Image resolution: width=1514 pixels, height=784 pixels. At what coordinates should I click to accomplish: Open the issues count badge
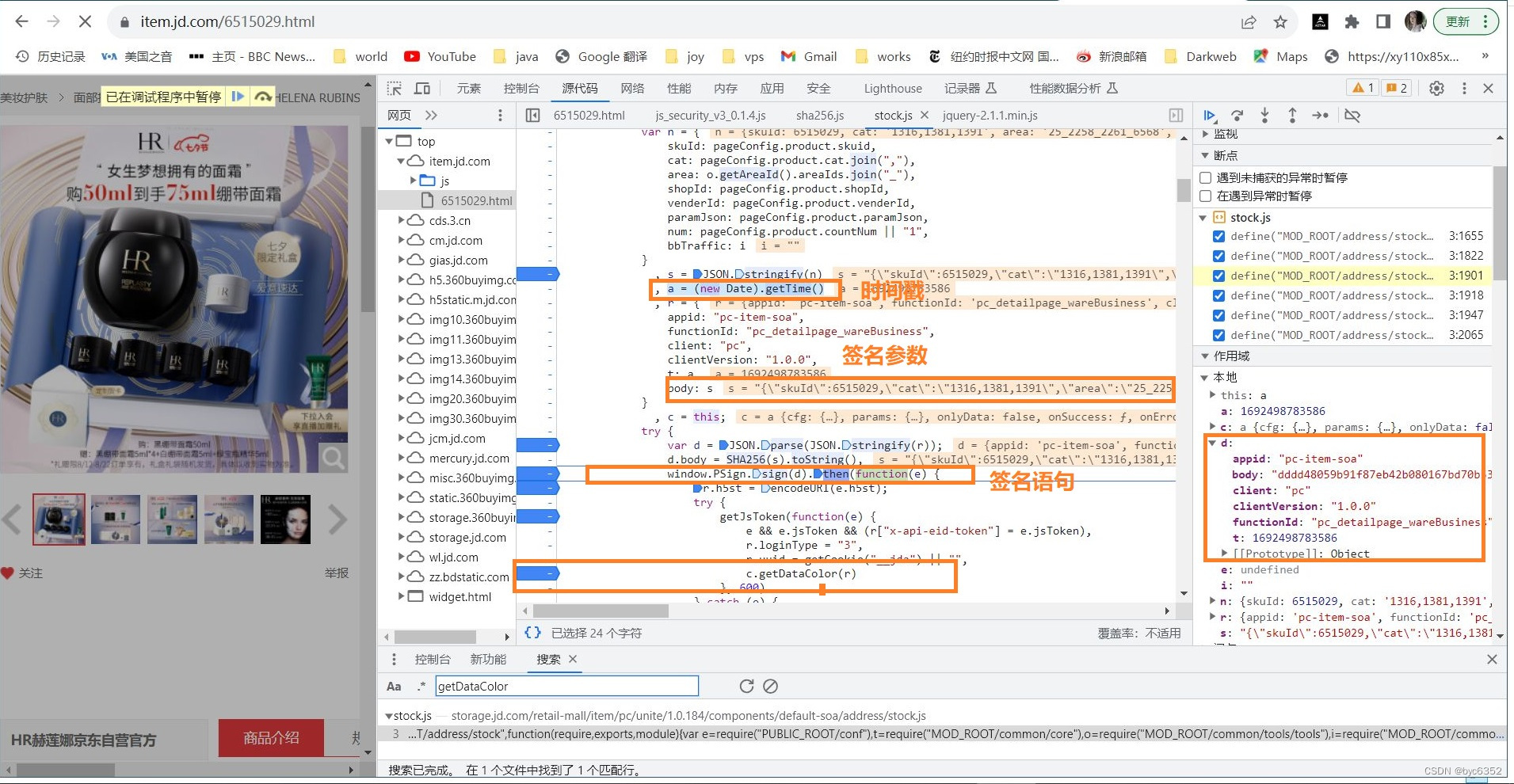[1396, 88]
